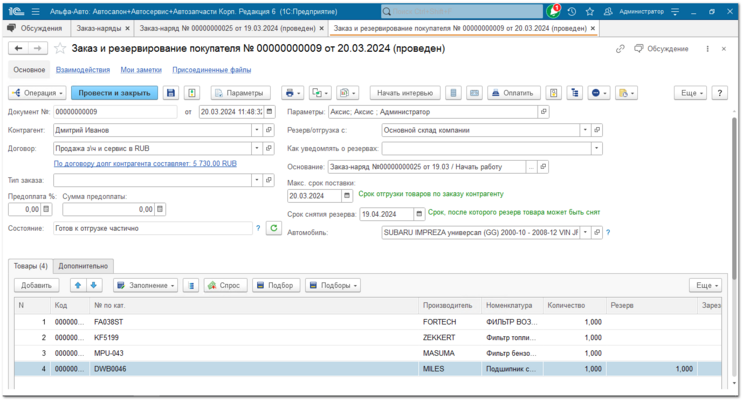Click contract debt link 5 730,00 RUB
The image size is (743, 401).
click(145, 164)
